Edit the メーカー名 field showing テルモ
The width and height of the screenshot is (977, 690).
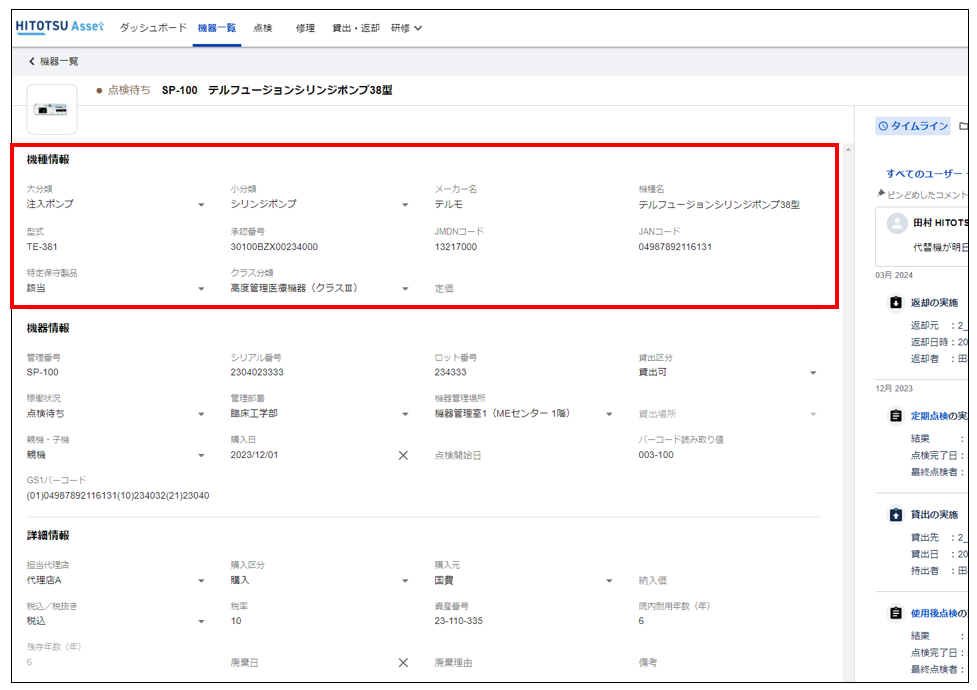tap(524, 204)
